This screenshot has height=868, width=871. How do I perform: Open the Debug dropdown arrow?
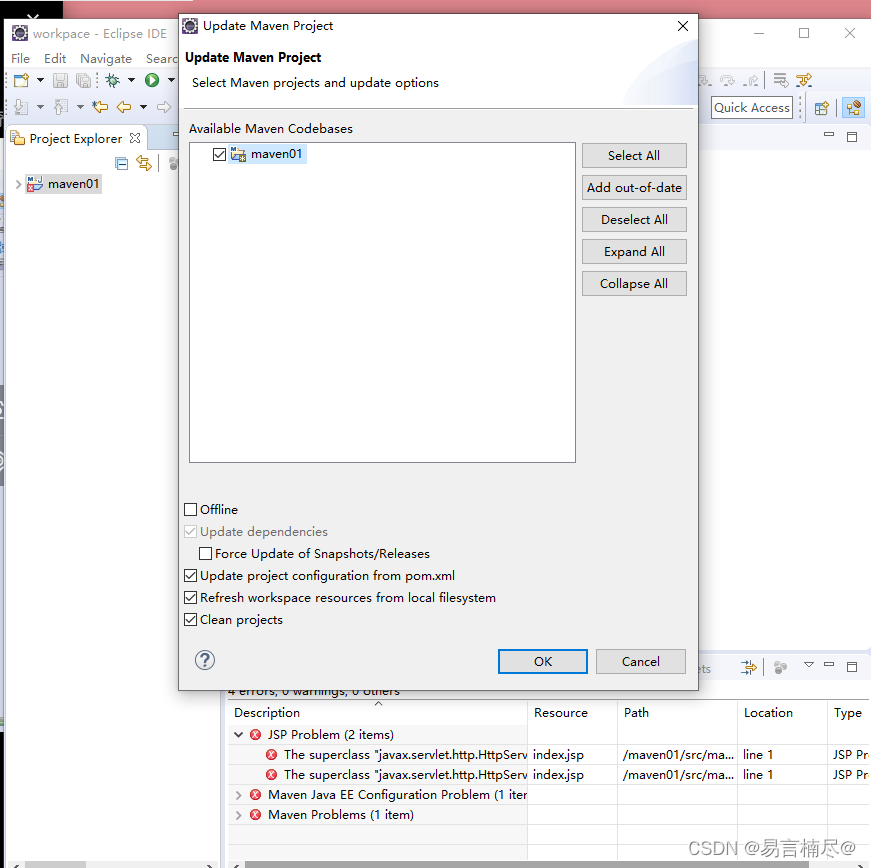pos(131,81)
